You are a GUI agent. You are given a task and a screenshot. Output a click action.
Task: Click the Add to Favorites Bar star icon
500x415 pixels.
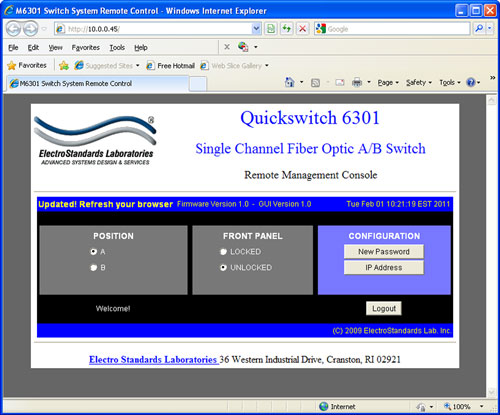tap(64, 65)
